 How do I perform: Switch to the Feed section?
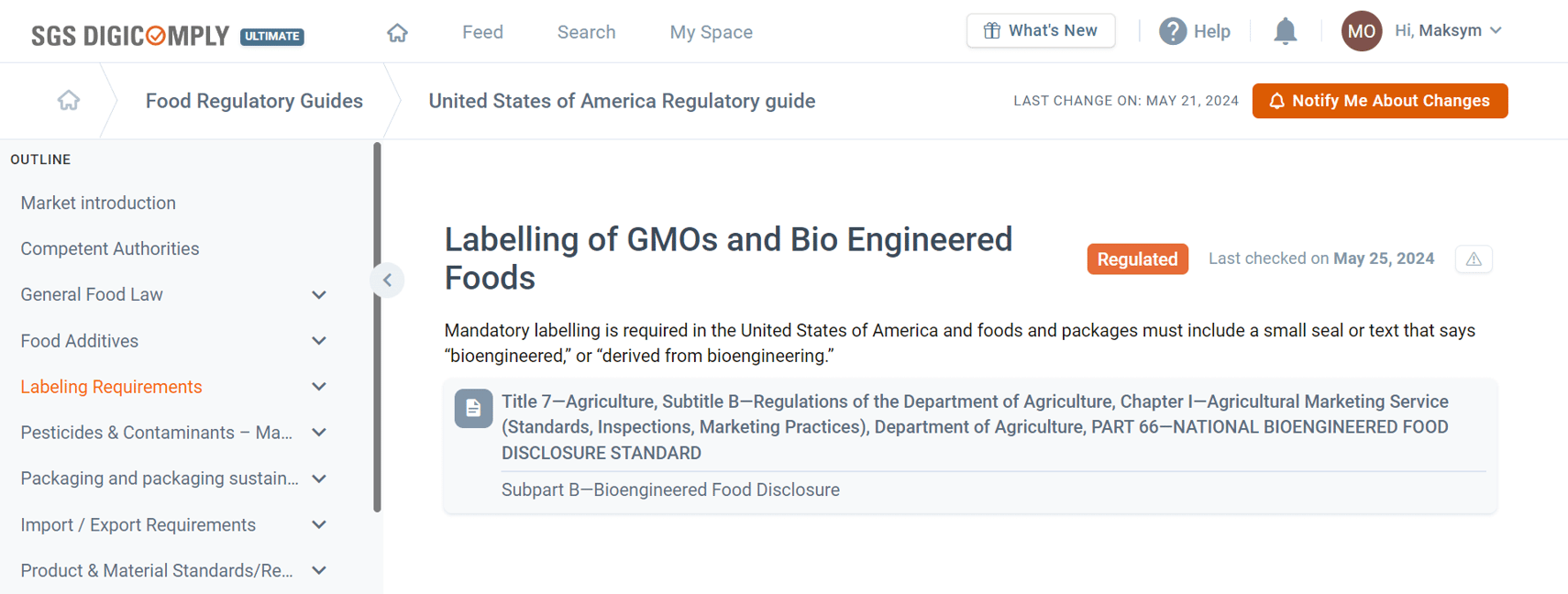coord(482,31)
